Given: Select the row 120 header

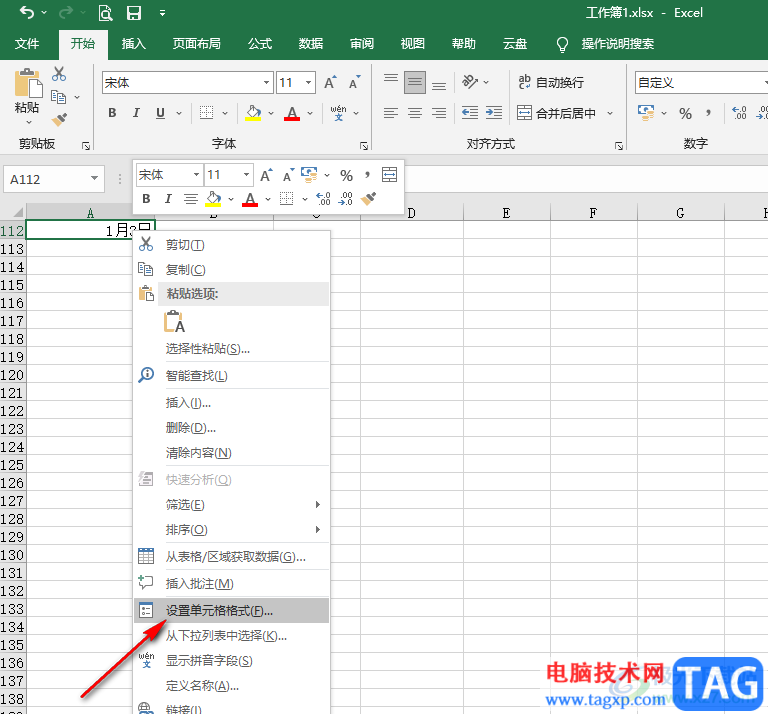Looking at the screenshot, I should tap(12, 375).
